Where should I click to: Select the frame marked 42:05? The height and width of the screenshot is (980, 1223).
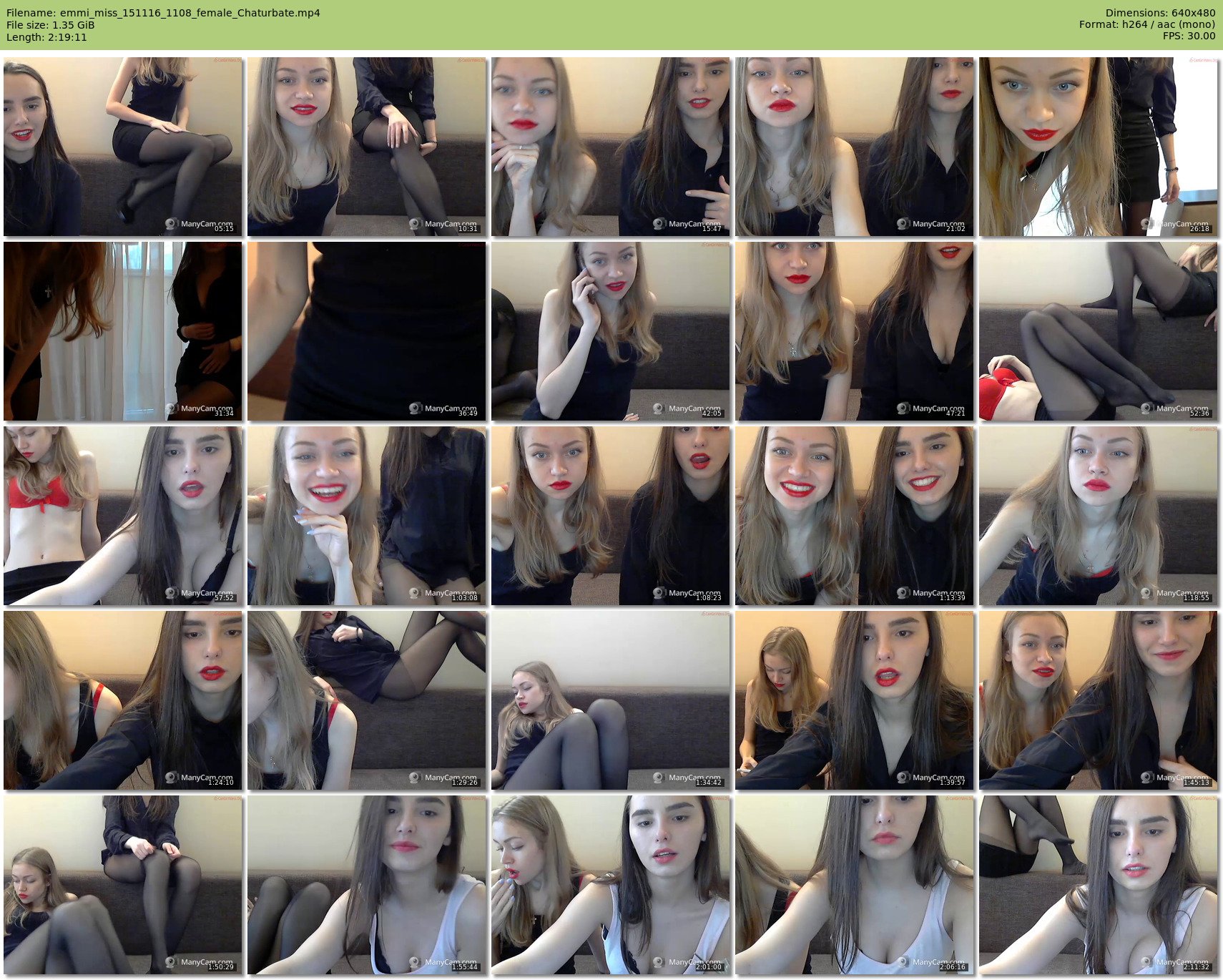(x=611, y=331)
